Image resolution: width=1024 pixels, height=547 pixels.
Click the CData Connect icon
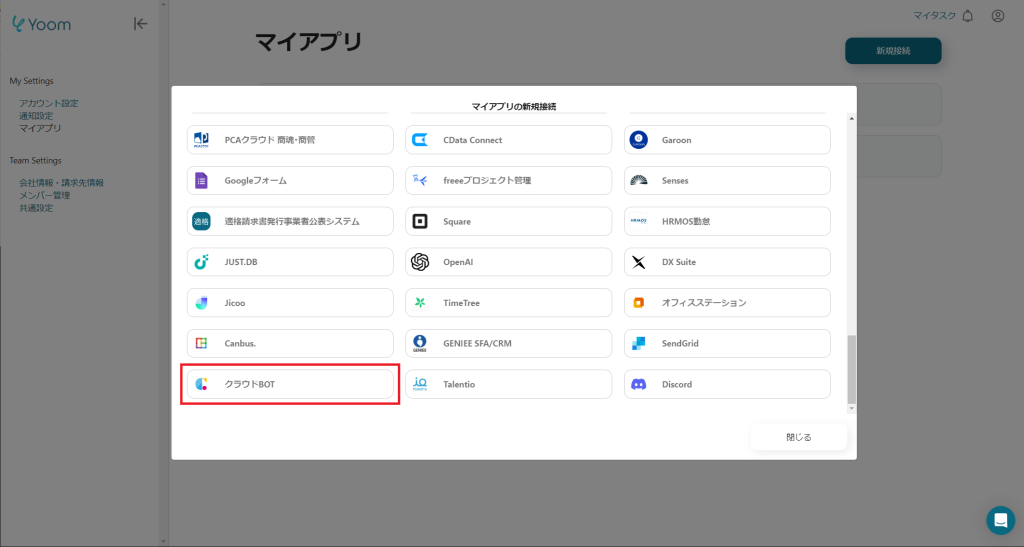[420, 140]
